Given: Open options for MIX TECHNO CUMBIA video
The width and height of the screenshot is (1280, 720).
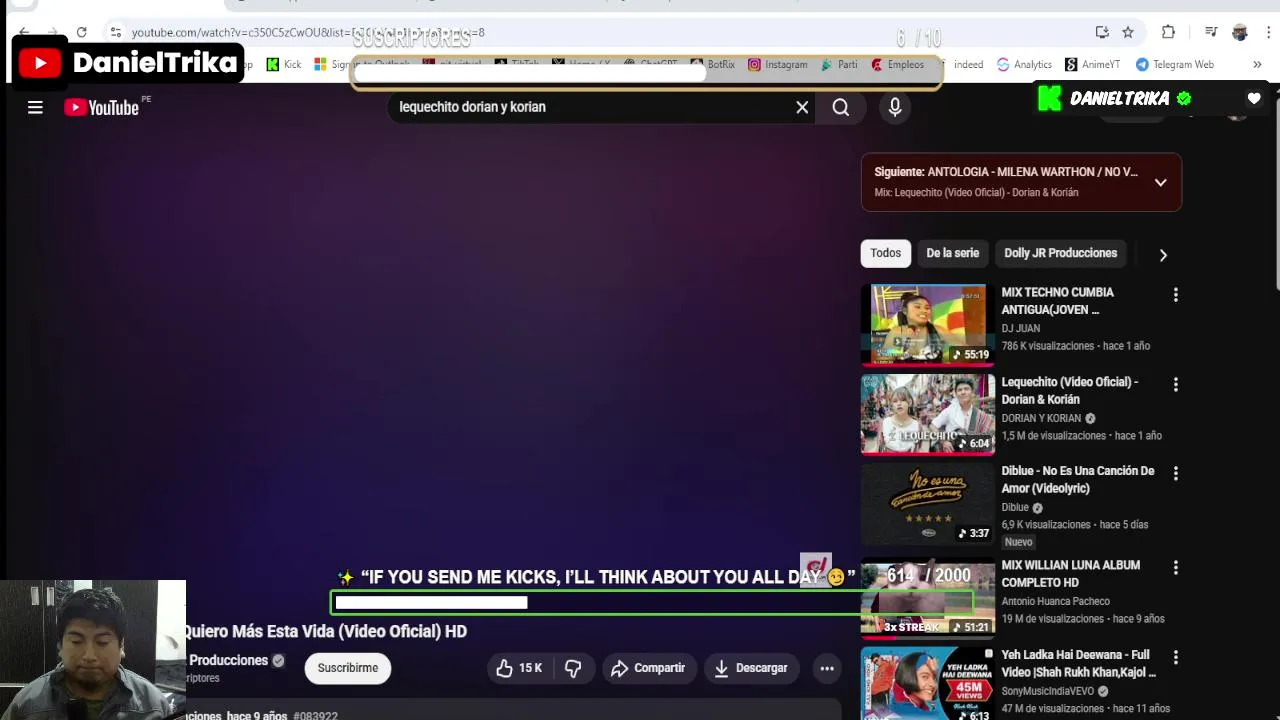Looking at the screenshot, I should [1176, 294].
